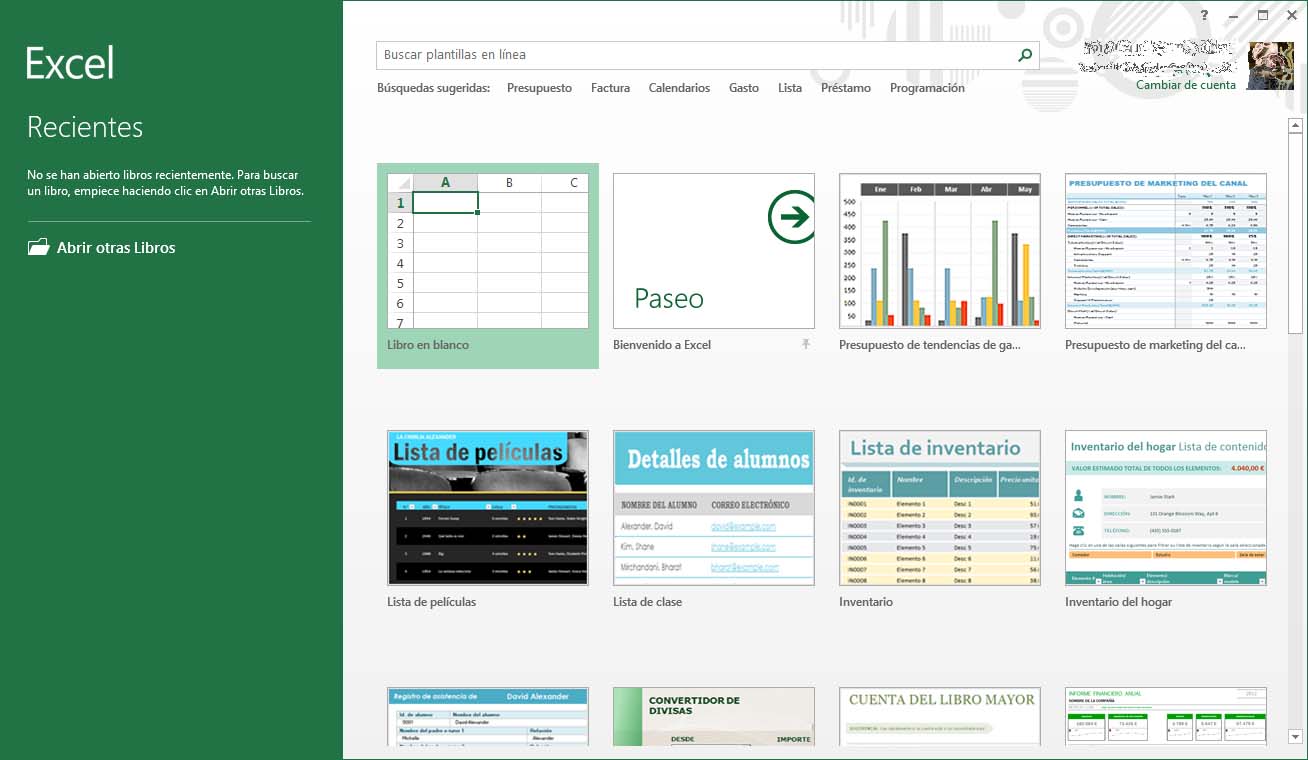Click the Inventario del hogar caption text
1308x760 pixels.
[x=1119, y=602]
